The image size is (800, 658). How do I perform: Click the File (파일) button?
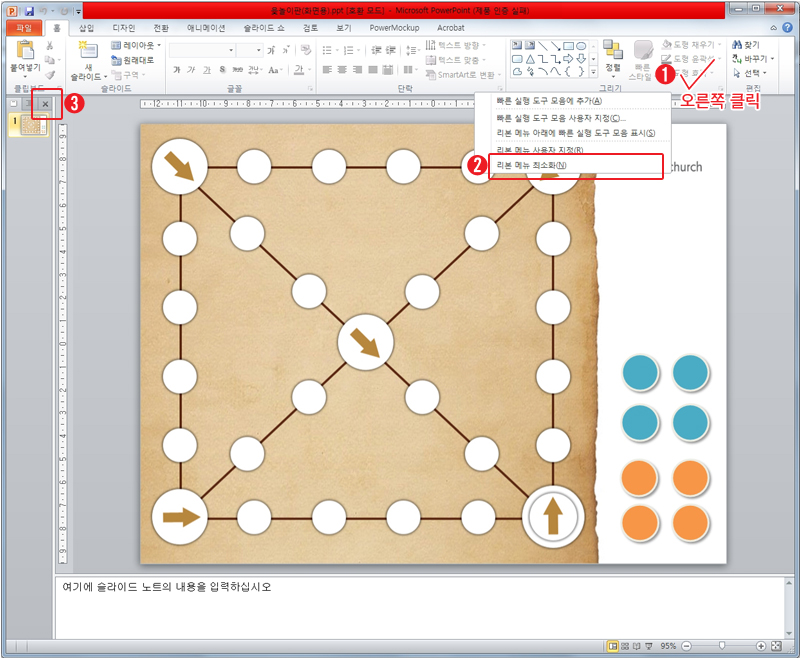tap(22, 28)
